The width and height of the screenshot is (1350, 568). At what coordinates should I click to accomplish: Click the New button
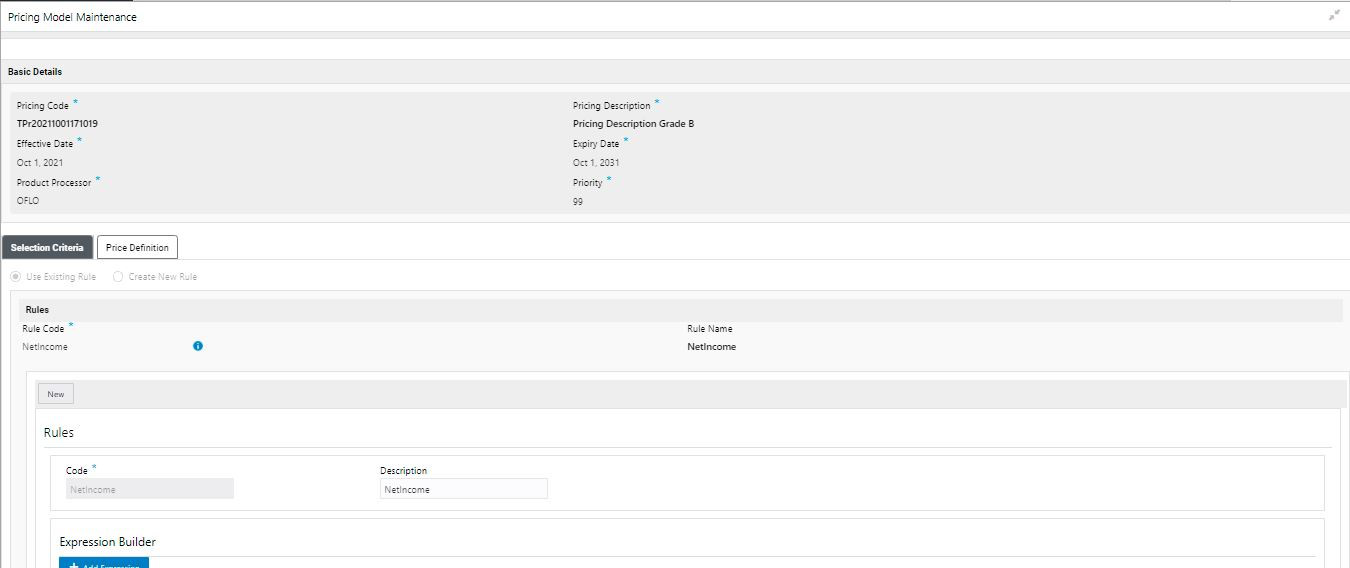56,394
